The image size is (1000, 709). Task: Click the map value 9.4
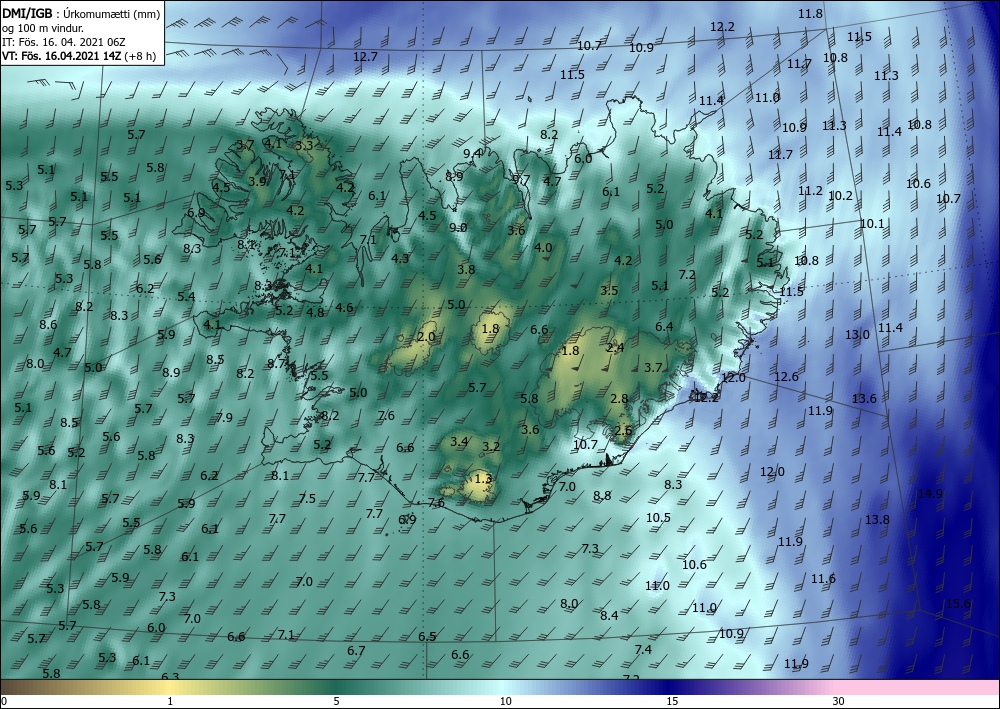coord(472,153)
